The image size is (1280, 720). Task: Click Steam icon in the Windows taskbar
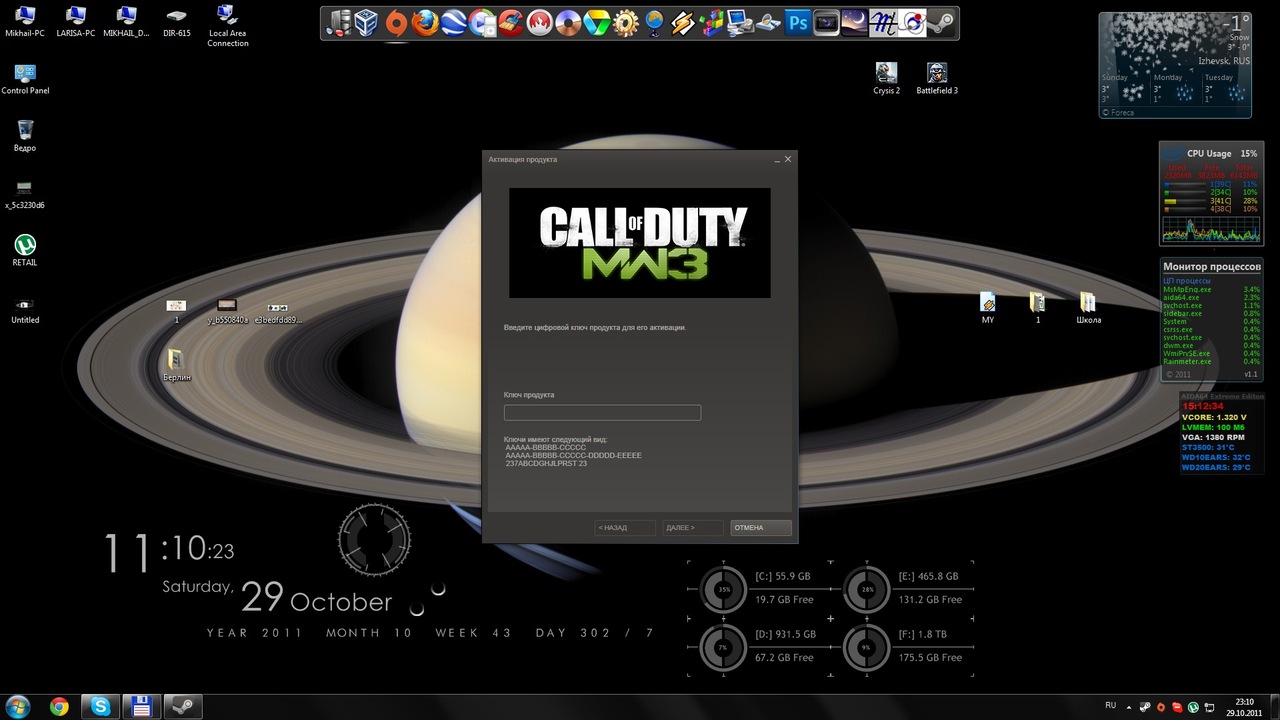point(183,706)
